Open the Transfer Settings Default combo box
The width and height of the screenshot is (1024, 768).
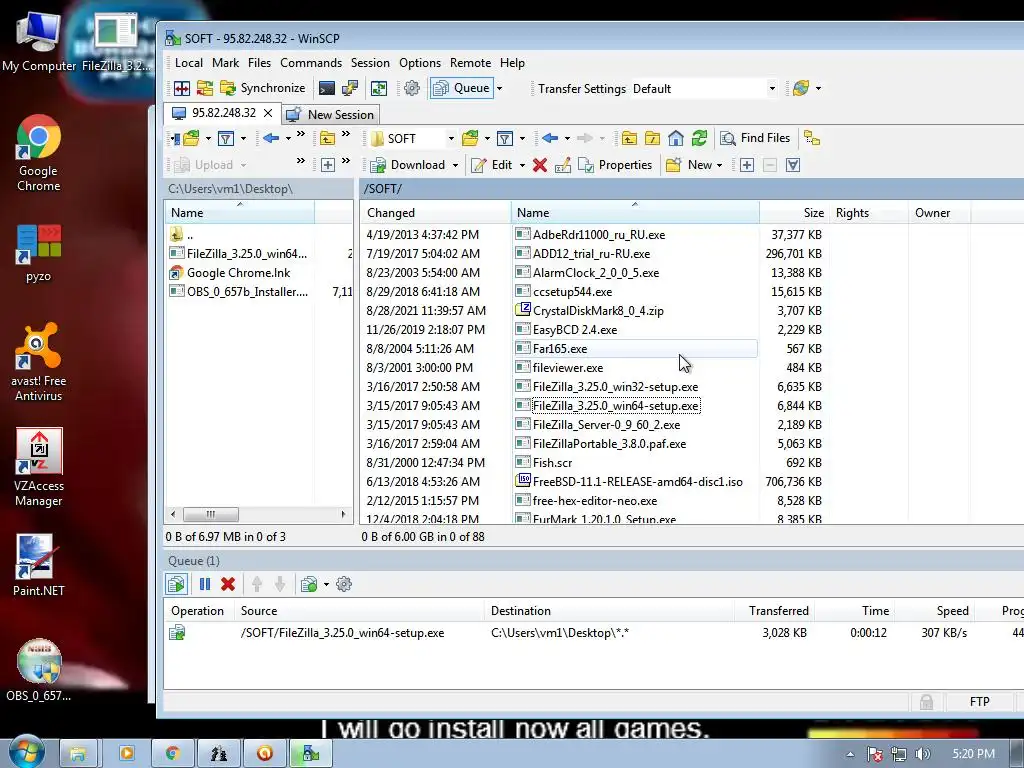click(x=704, y=89)
